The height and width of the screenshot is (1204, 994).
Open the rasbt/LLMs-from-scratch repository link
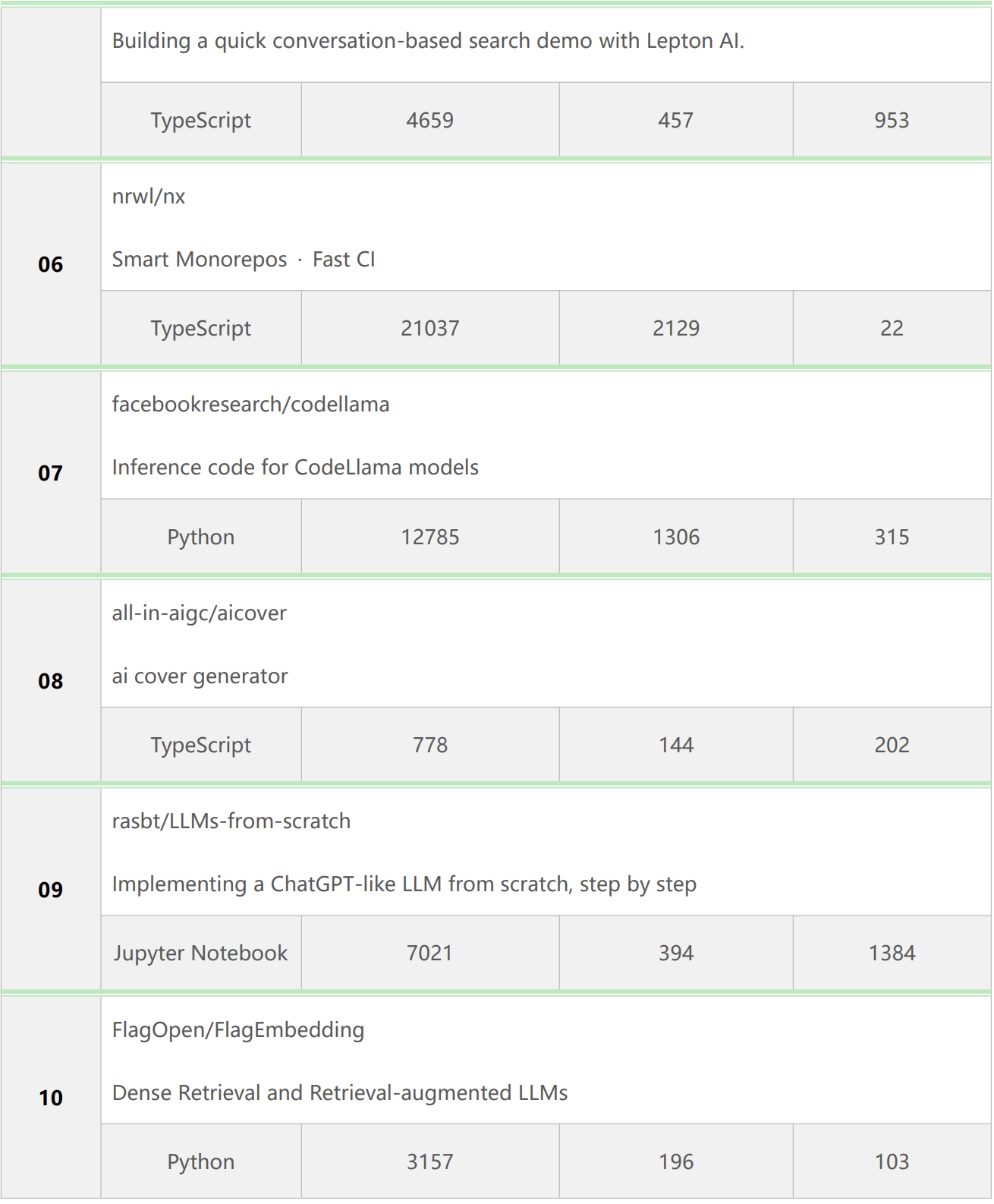point(231,821)
